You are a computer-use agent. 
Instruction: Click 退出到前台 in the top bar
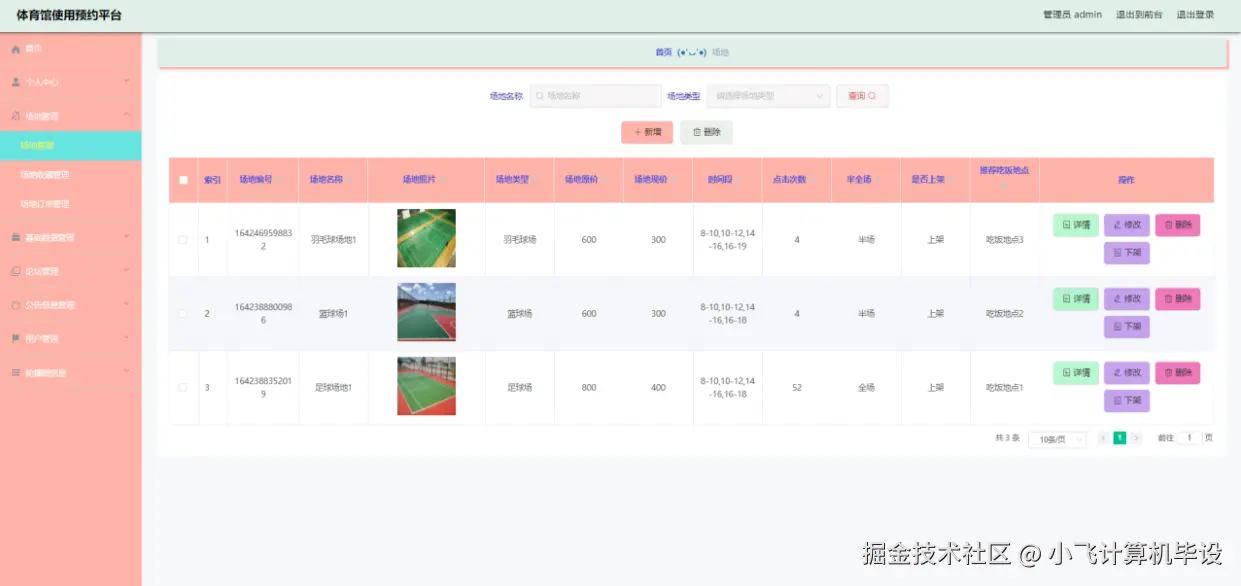click(x=1139, y=15)
